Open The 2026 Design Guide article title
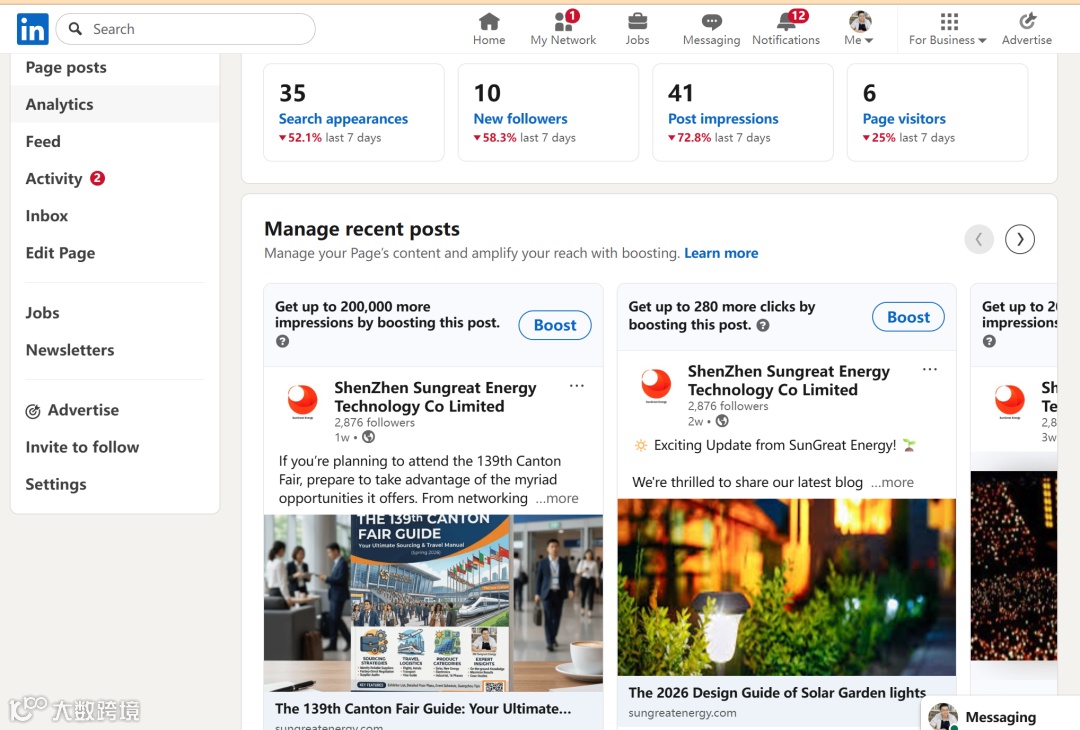This screenshot has height=730, width=1080. (x=777, y=693)
